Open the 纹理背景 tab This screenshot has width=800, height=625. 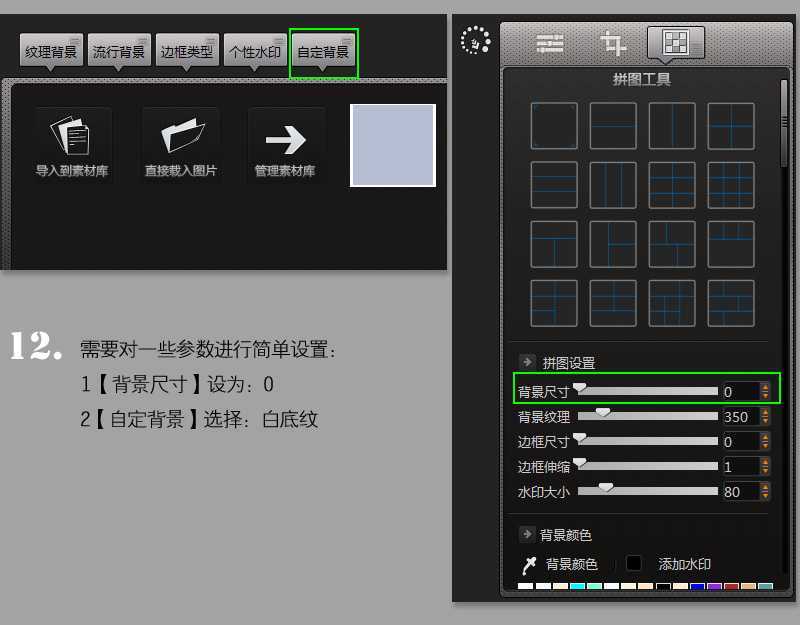[x=51, y=51]
